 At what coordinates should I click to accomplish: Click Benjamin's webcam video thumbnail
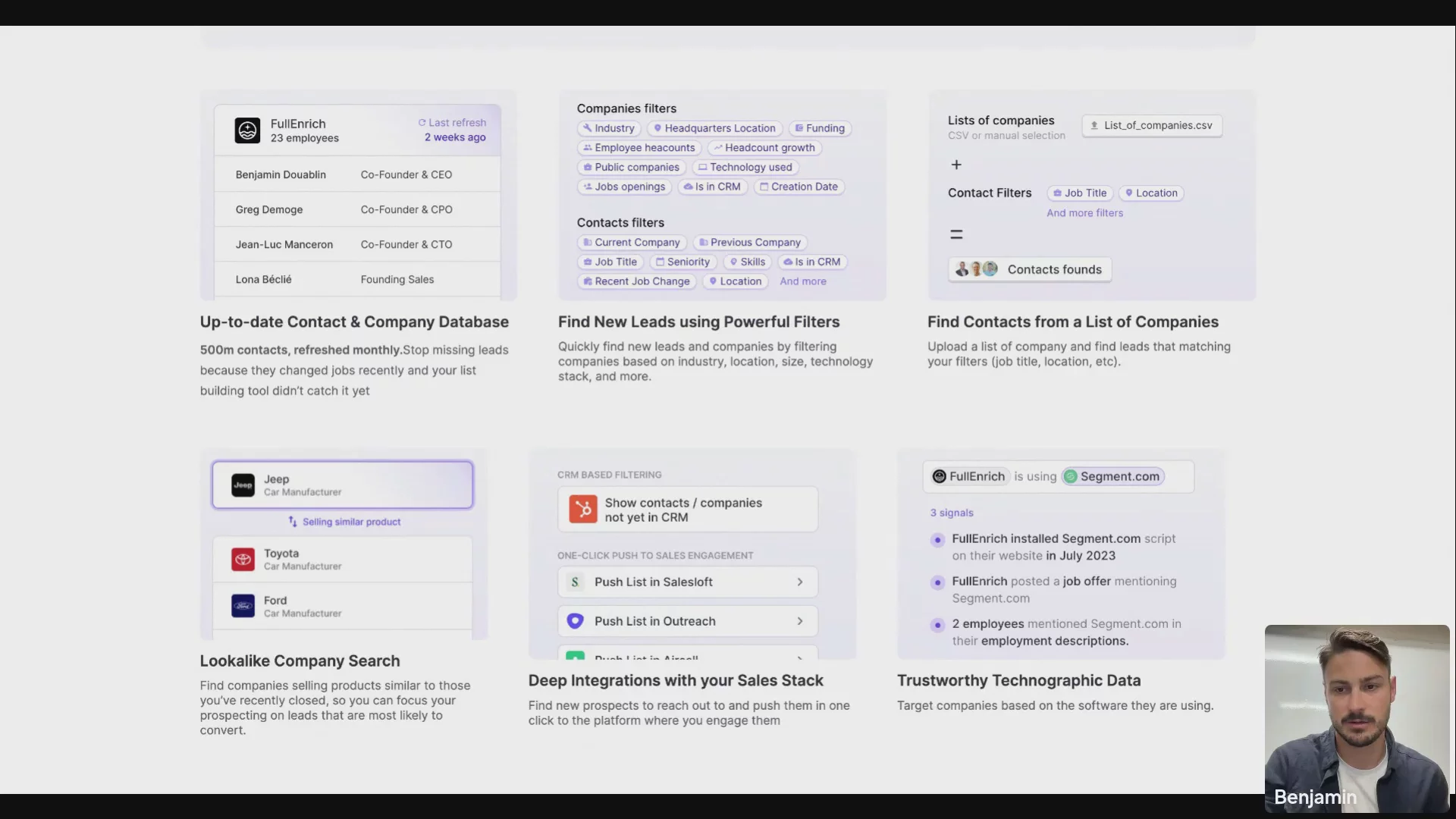coord(1357,719)
